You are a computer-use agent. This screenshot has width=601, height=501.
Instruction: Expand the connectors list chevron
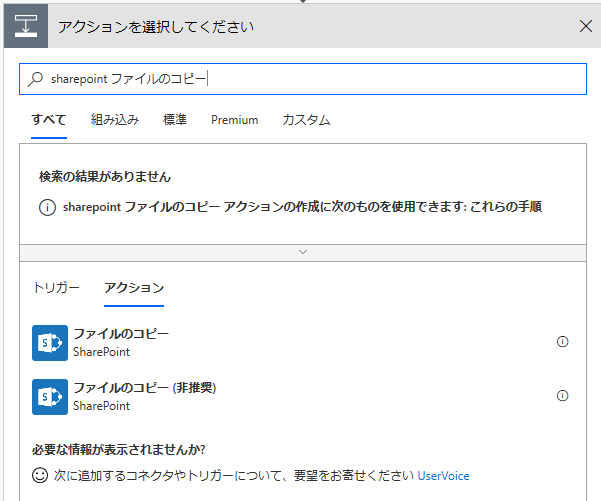click(x=303, y=252)
